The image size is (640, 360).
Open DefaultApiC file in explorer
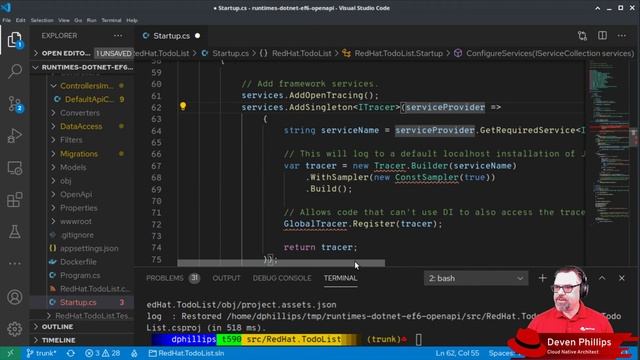(89, 99)
